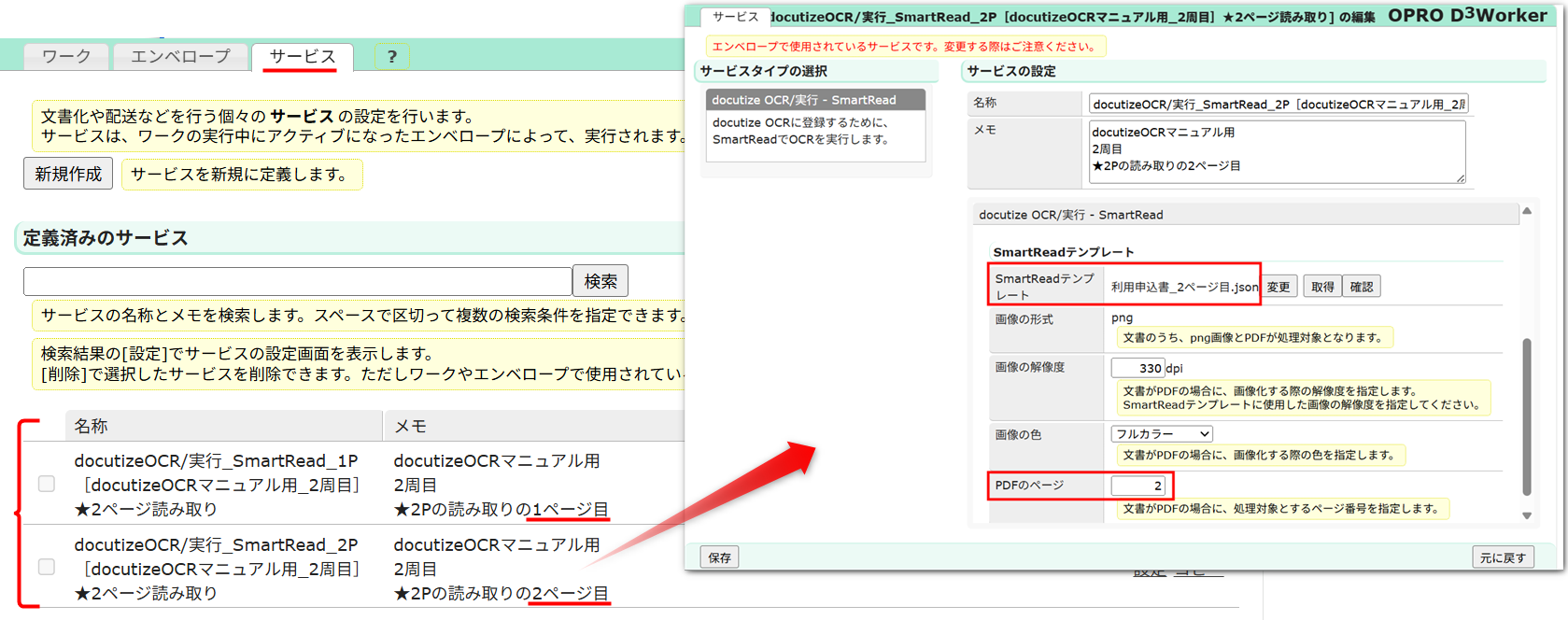Click the 利用申込書_2ページ目.json template name

(x=1184, y=287)
